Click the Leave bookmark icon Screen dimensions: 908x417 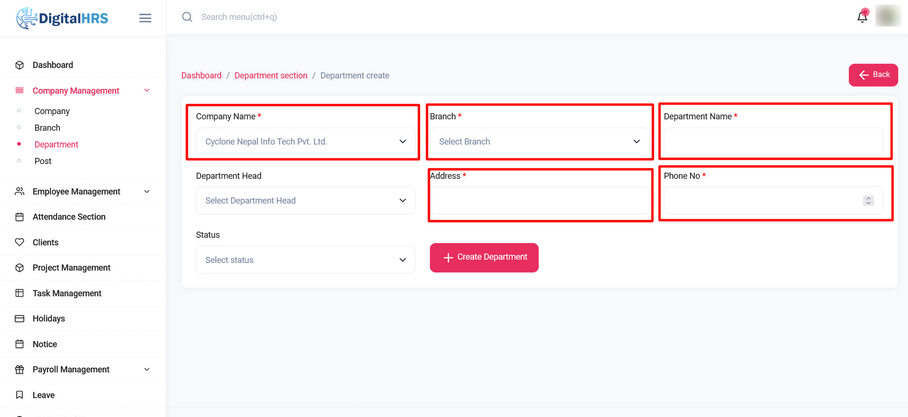pyautogui.click(x=19, y=395)
